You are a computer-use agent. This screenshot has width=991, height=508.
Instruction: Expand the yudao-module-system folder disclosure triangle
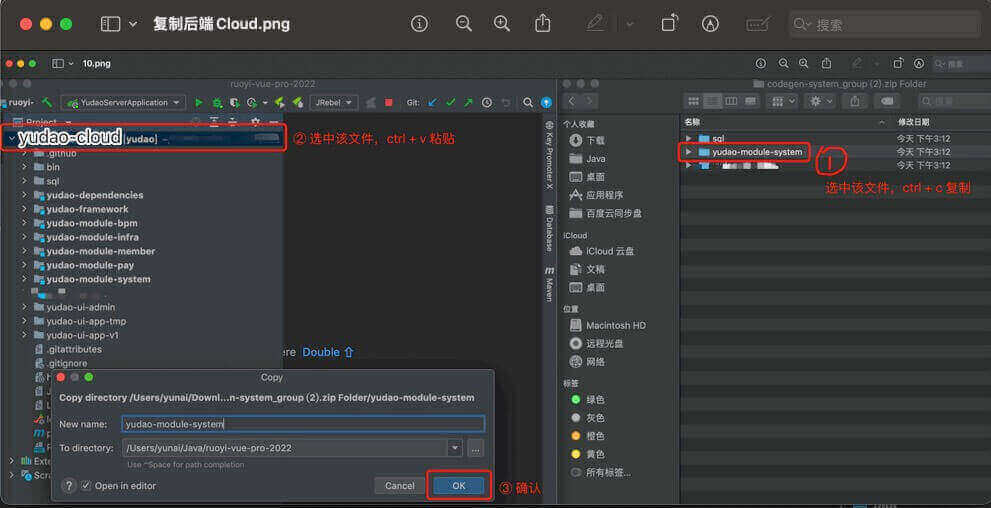[688, 152]
